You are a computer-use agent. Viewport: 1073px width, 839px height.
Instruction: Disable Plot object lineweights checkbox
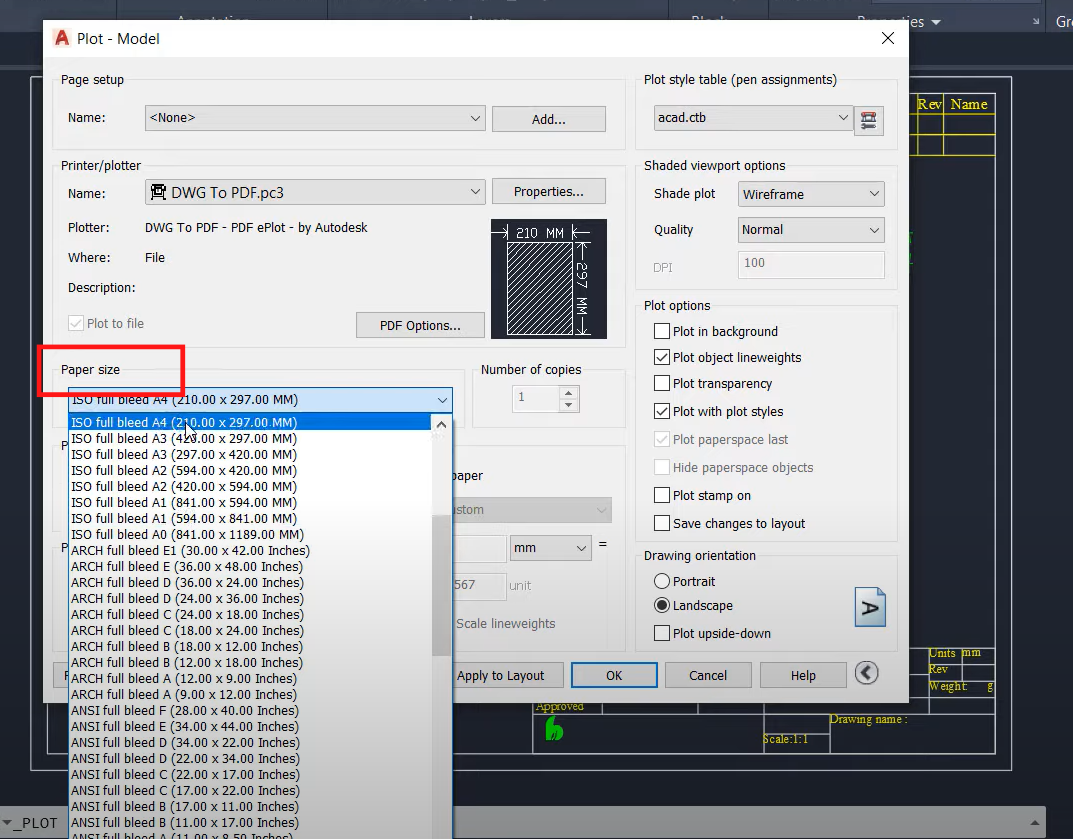click(662, 357)
